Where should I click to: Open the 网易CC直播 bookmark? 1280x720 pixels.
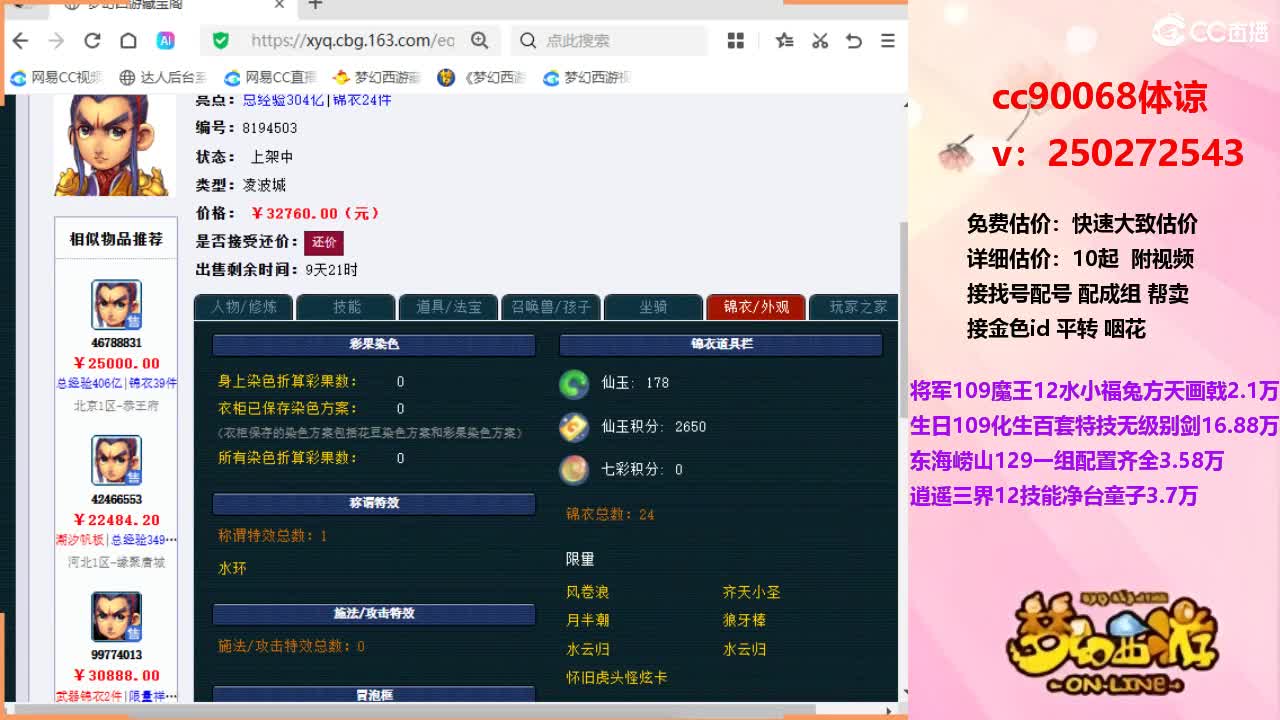(271, 77)
